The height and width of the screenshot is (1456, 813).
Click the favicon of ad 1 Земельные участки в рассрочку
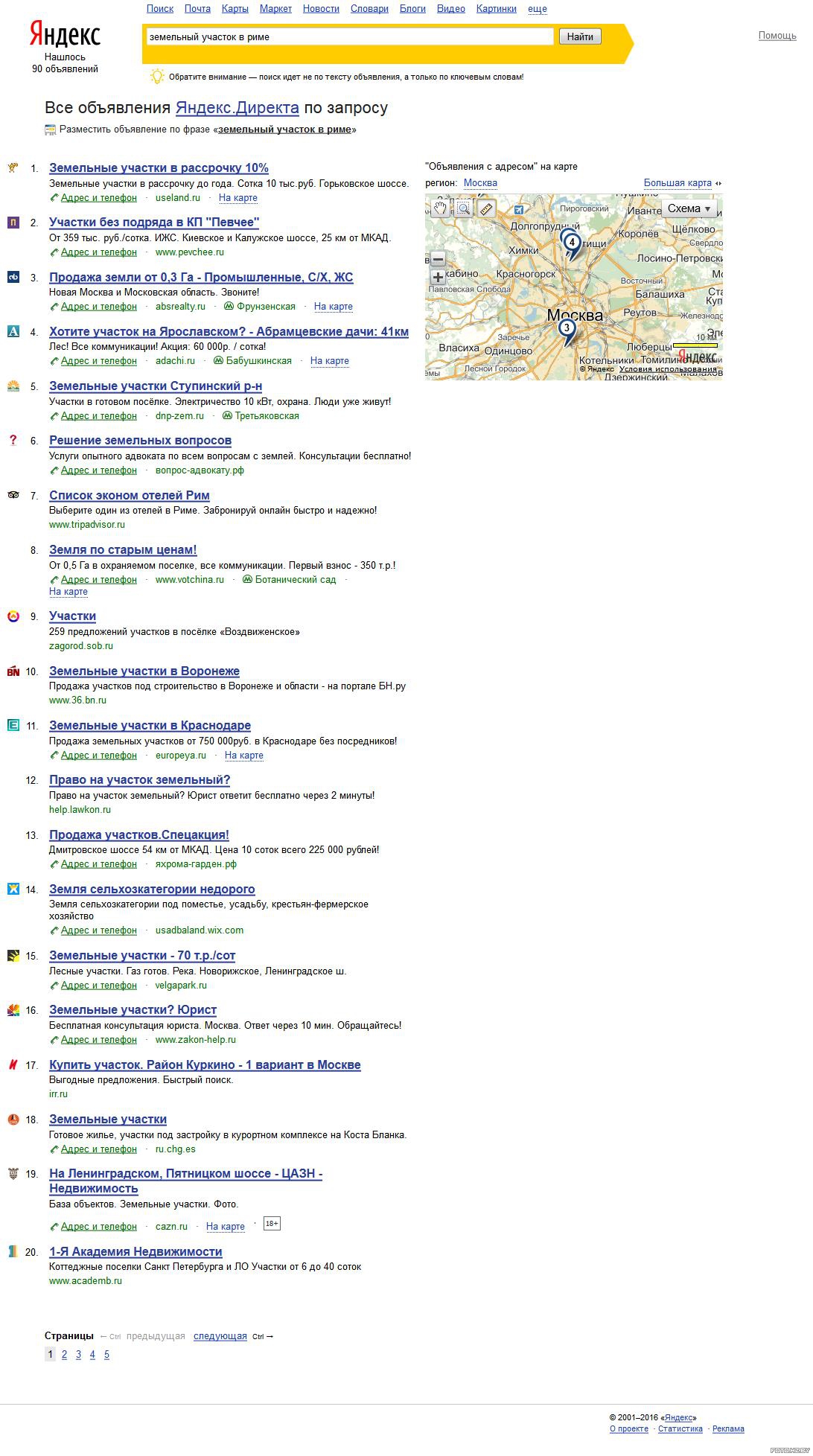tap(13, 167)
